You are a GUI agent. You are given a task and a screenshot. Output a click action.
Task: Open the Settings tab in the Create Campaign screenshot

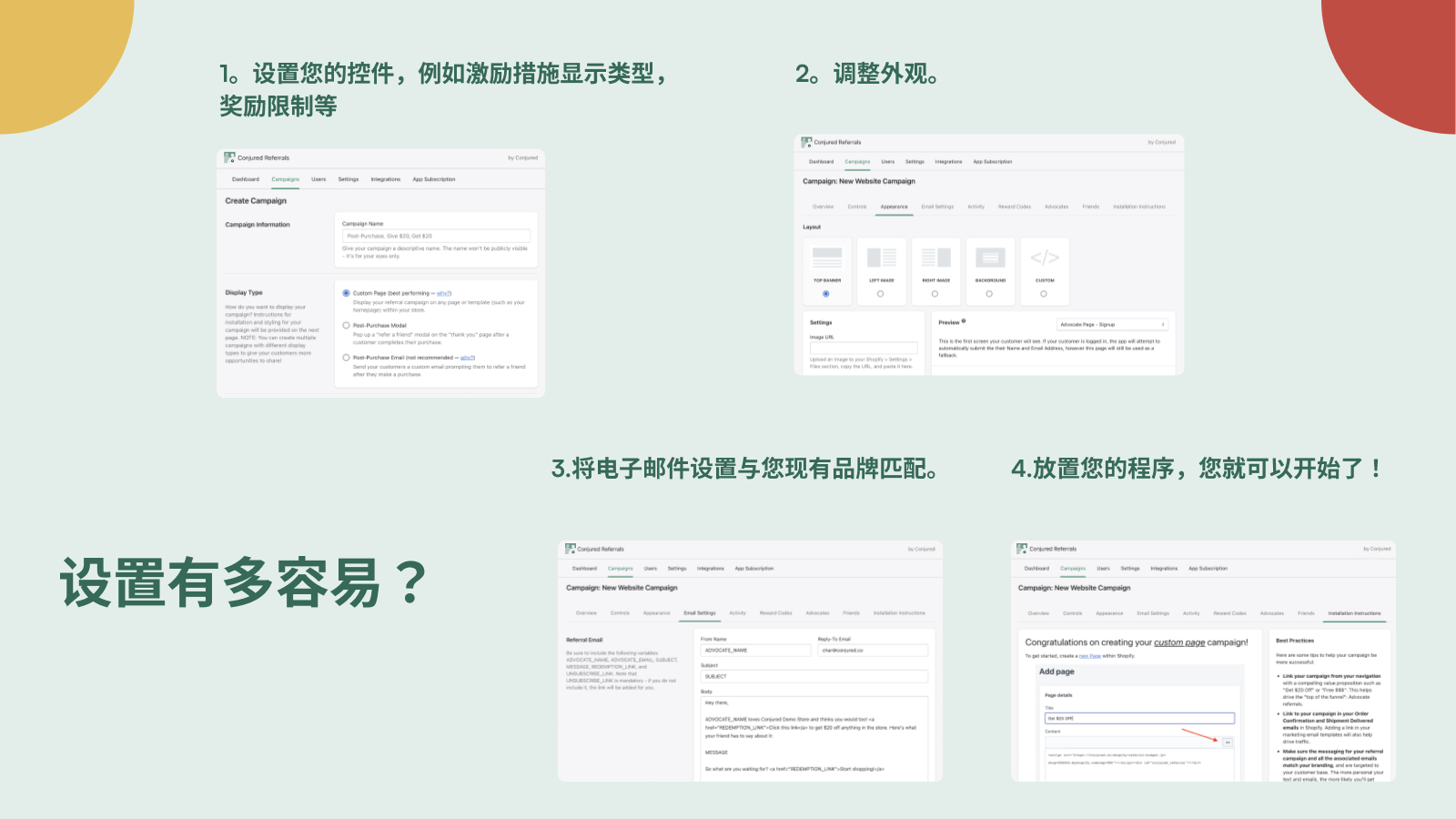click(x=349, y=179)
